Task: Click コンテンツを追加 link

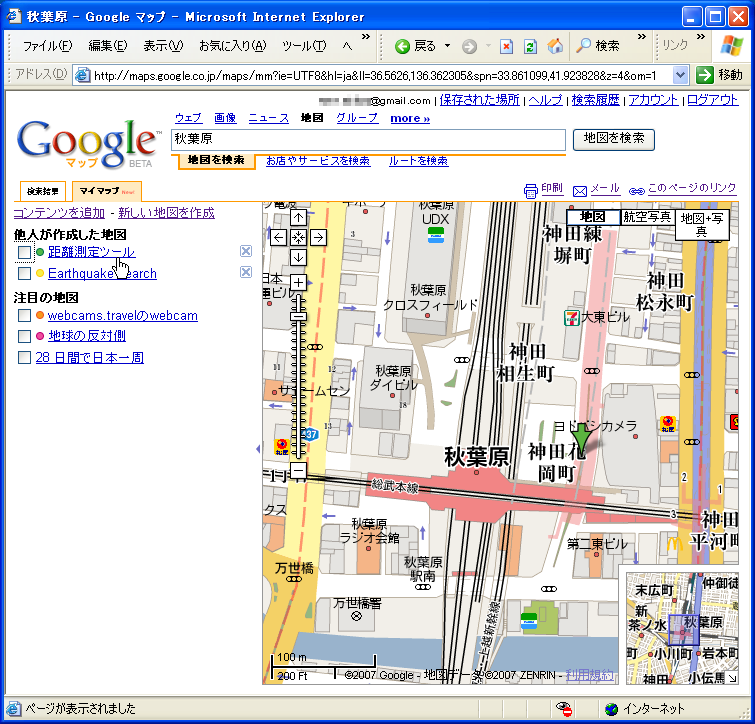Action: tap(59, 213)
